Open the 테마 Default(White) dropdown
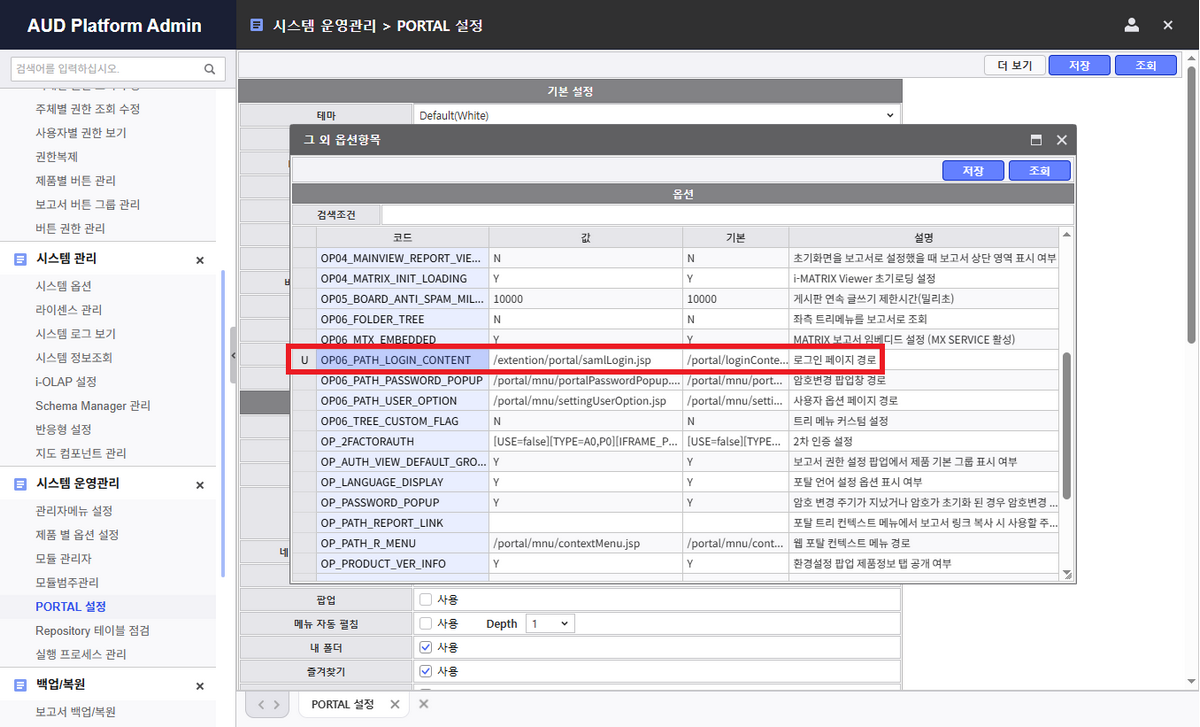Screen dimensions: 1200x727 click(656, 115)
